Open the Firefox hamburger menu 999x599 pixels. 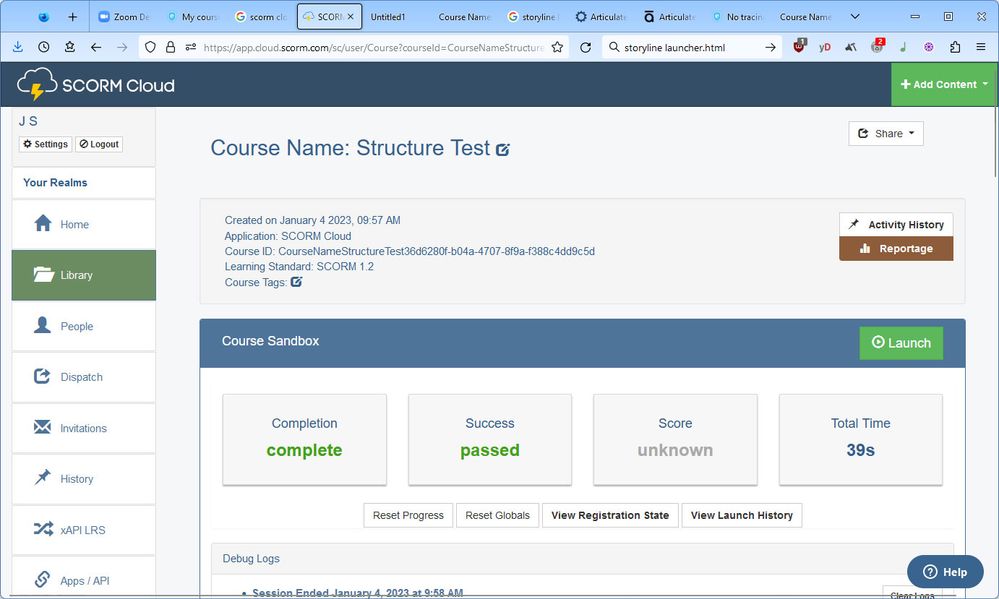click(981, 47)
